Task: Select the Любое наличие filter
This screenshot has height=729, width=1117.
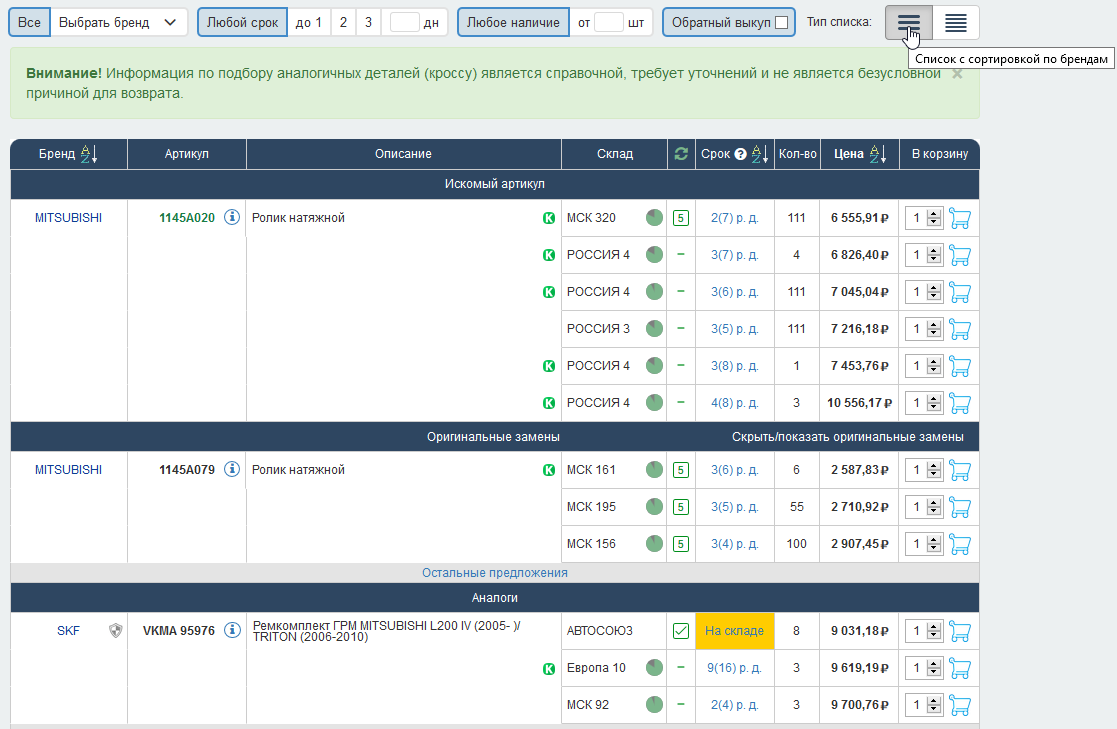Action: click(514, 22)
